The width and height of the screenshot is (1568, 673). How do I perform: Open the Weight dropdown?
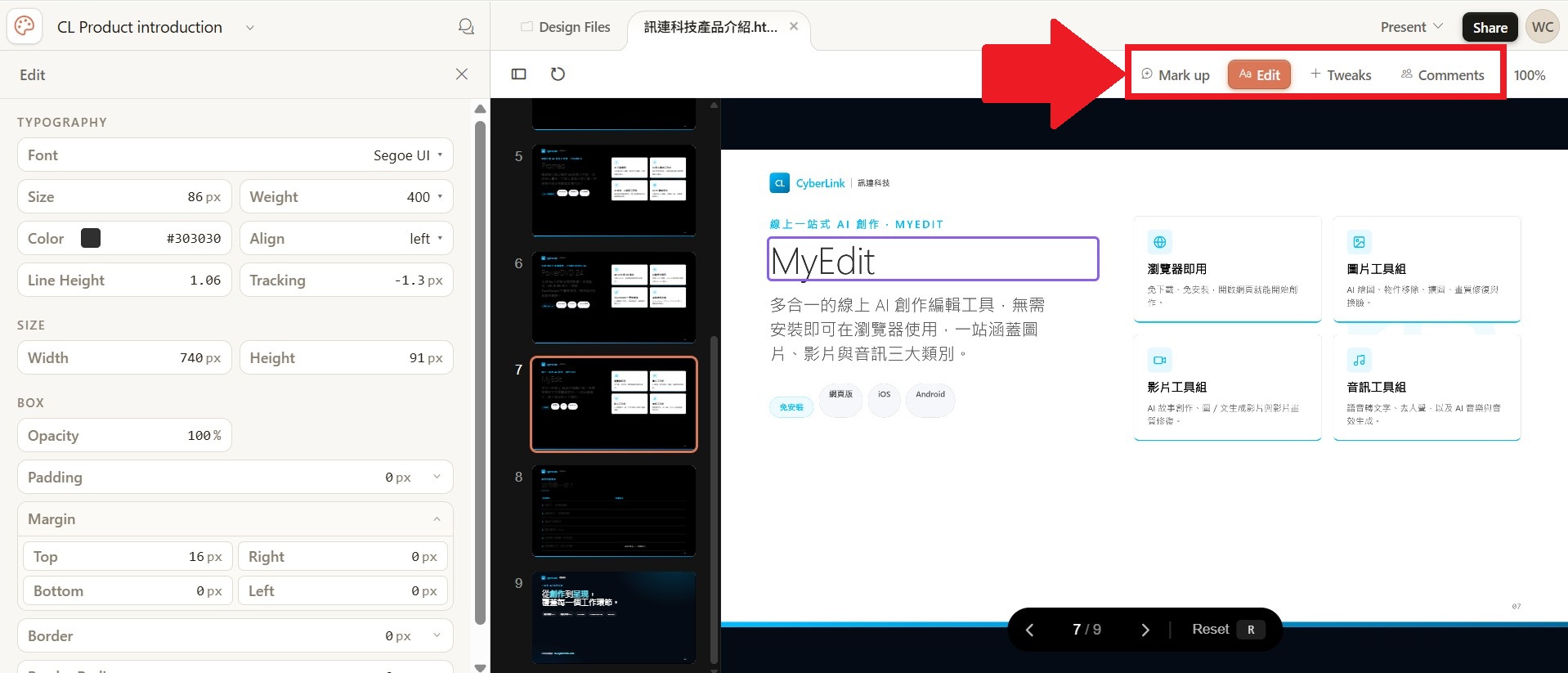click(x=347, y=197)
